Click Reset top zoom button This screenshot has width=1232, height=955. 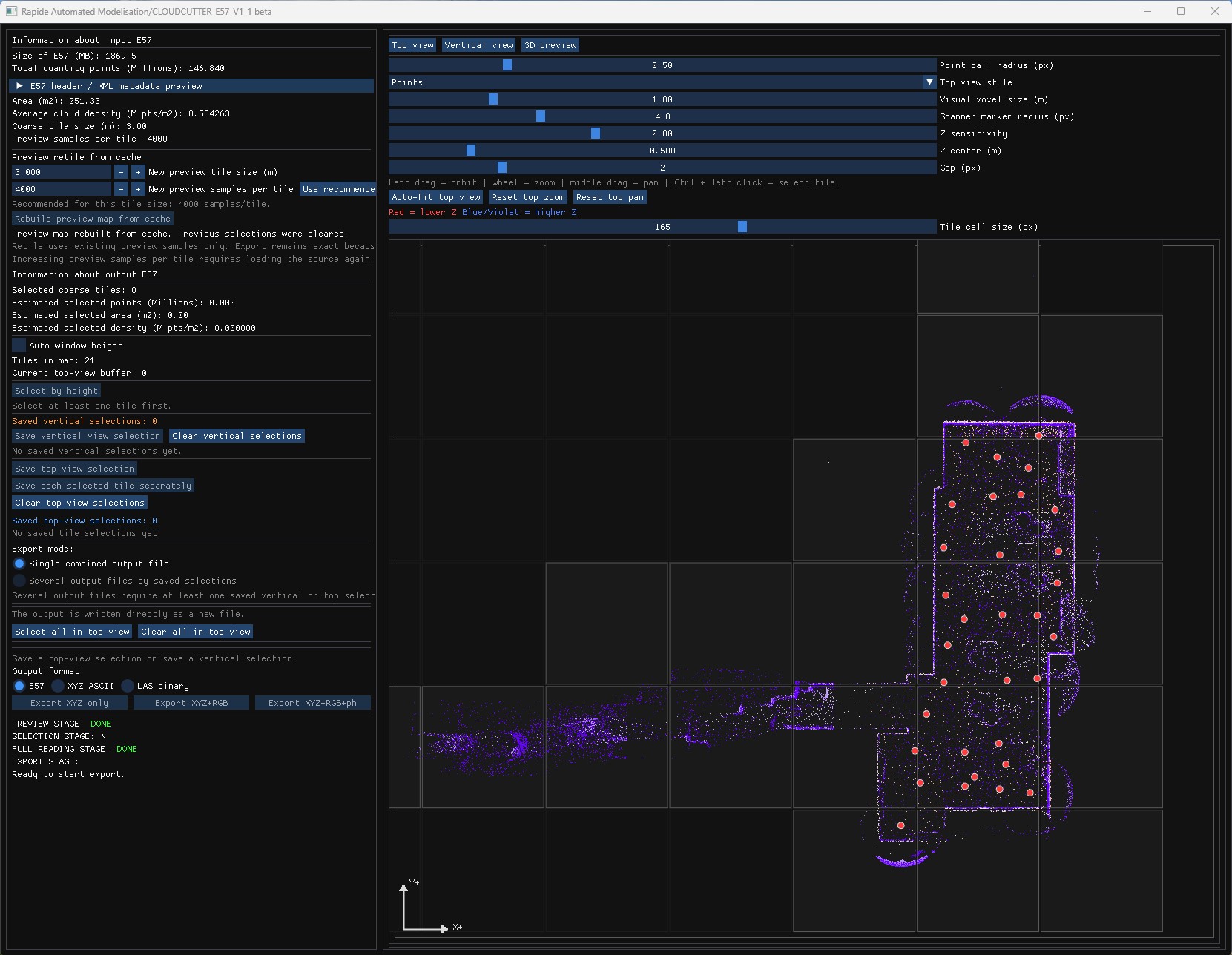(x=528, y=197)
